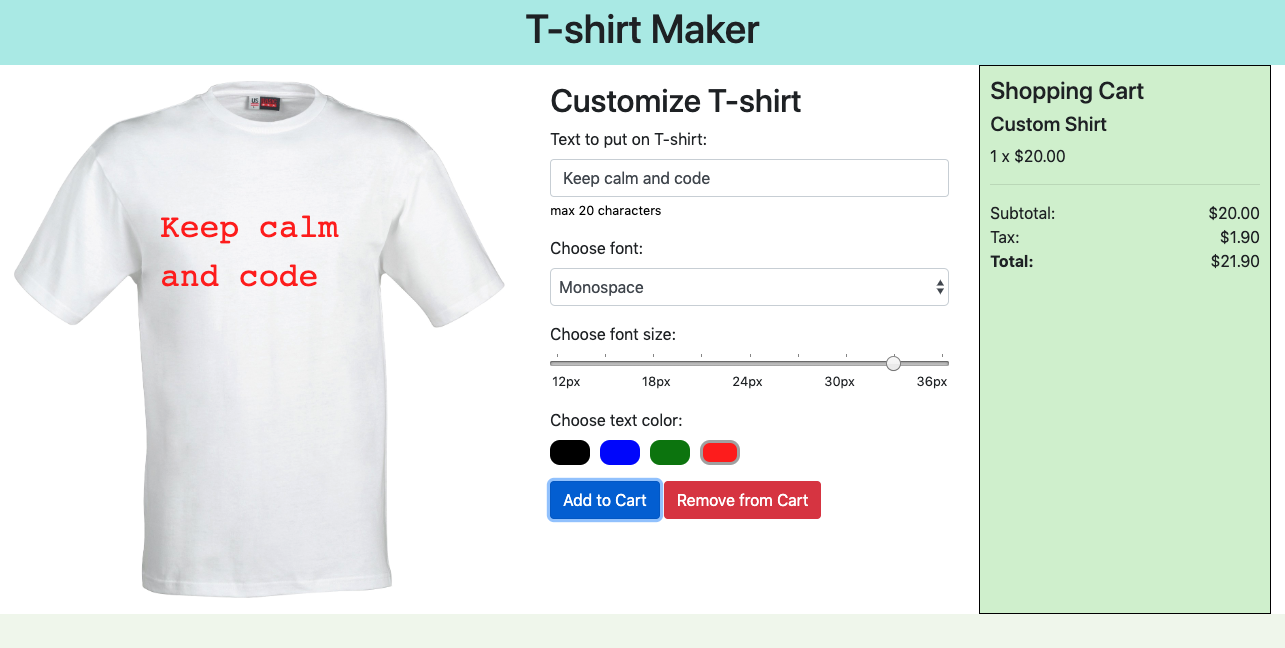This screenshot has width=1285, height=648.
Task: Focus the T-shirt text input field
Action: (749, 178)
